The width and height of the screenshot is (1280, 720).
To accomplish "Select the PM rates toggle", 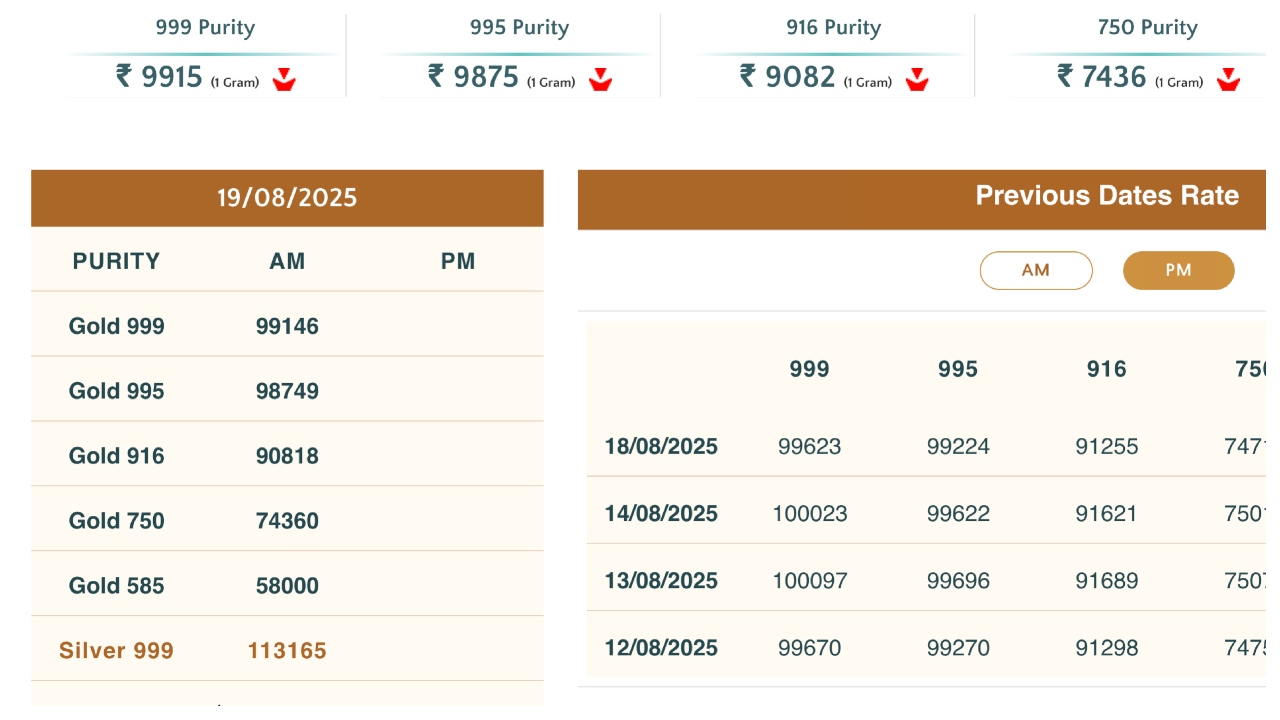I will click(x=1178, y=270).
